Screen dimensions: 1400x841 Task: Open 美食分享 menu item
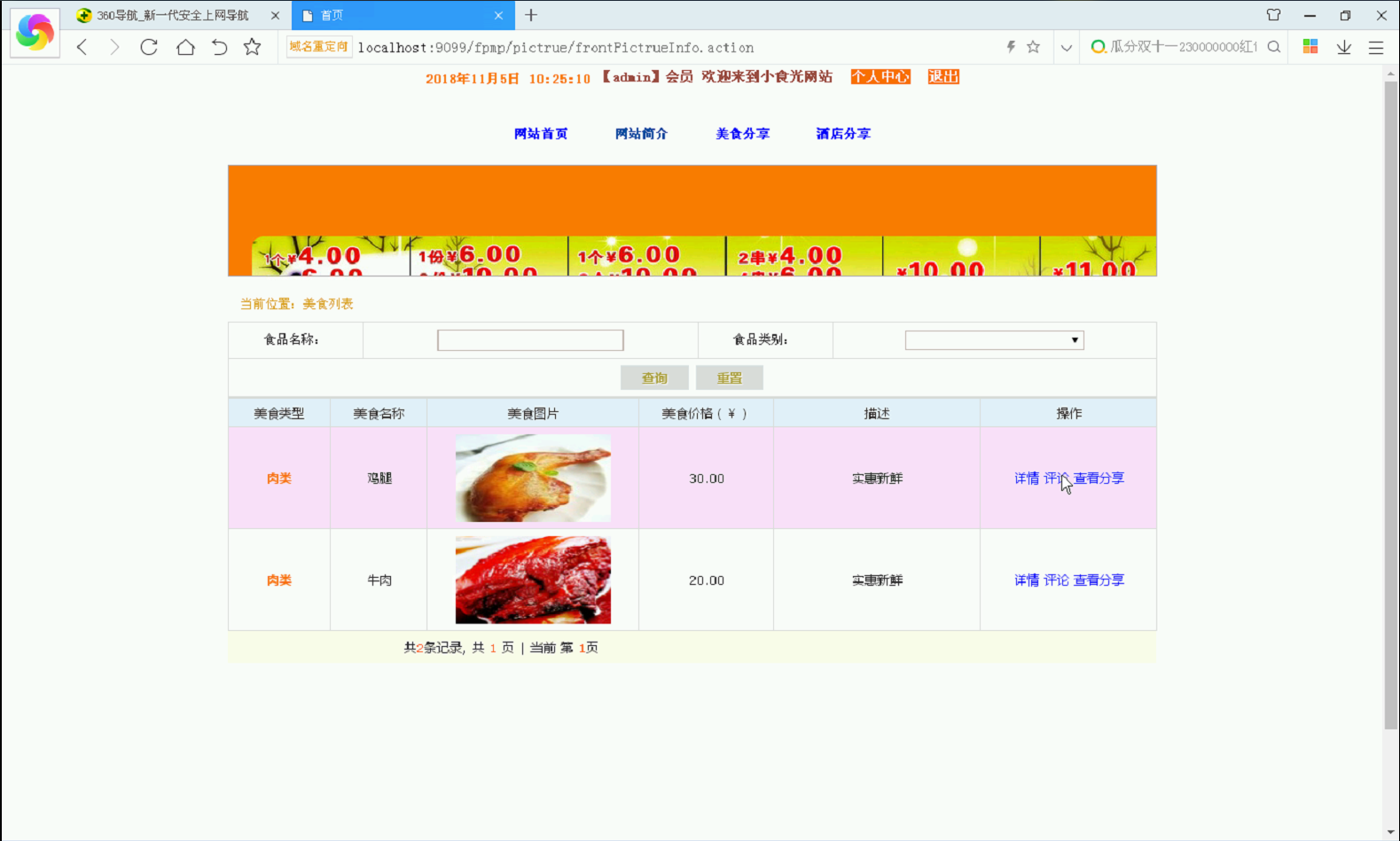[742, 134]
